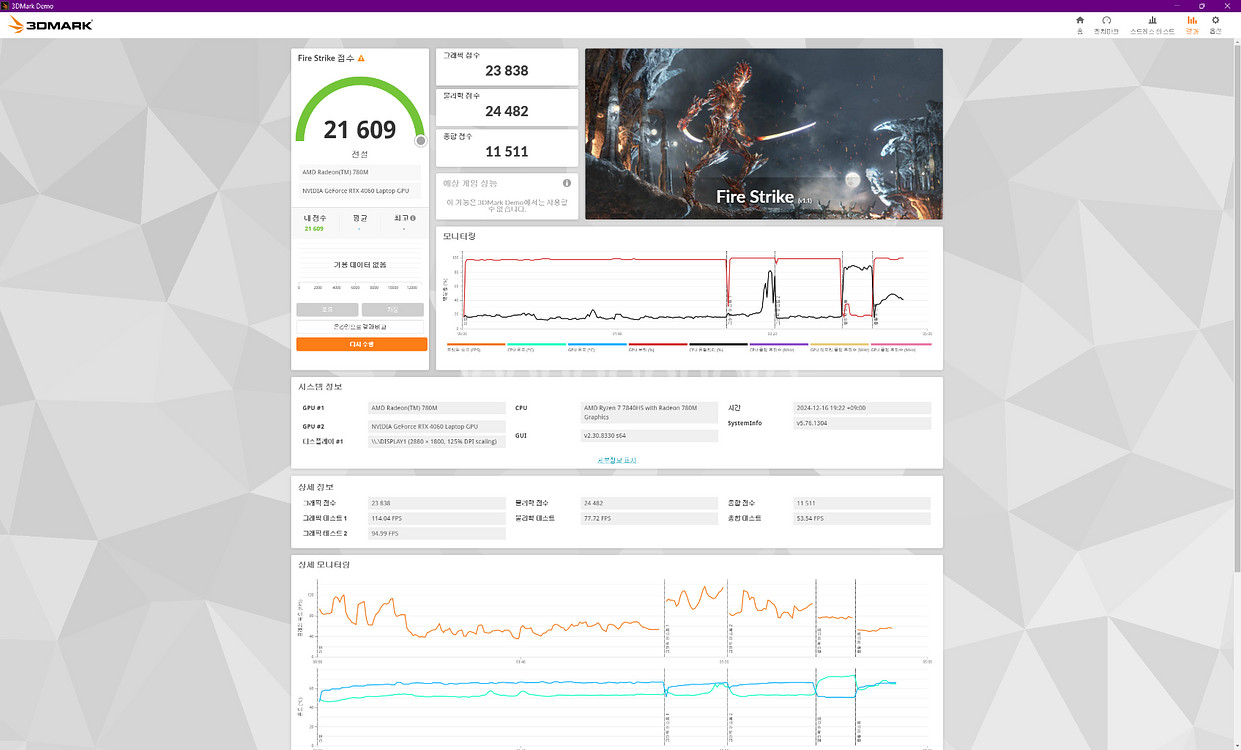
Task: Click the orange warning icon beside Fire Strike score
Action: point(361,58)
